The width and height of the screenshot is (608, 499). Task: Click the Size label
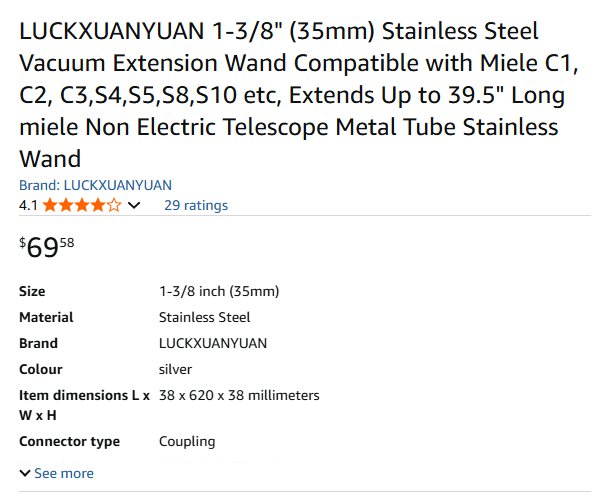[32, 292]
